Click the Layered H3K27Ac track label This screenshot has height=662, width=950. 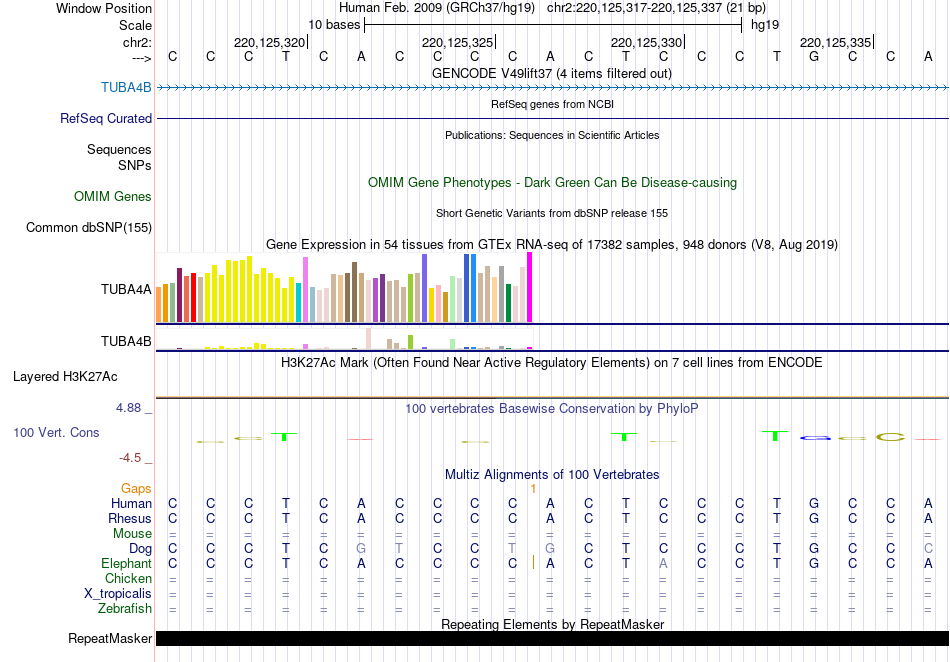[65, 376]
